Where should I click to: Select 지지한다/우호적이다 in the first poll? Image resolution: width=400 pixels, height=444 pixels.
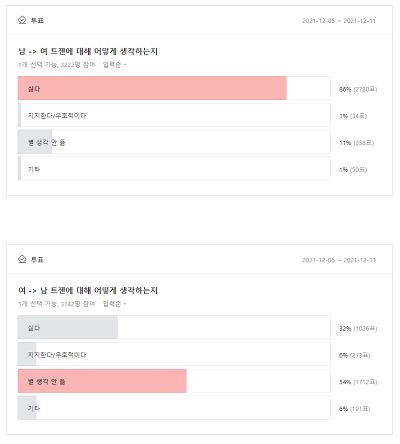coord(174,115)
